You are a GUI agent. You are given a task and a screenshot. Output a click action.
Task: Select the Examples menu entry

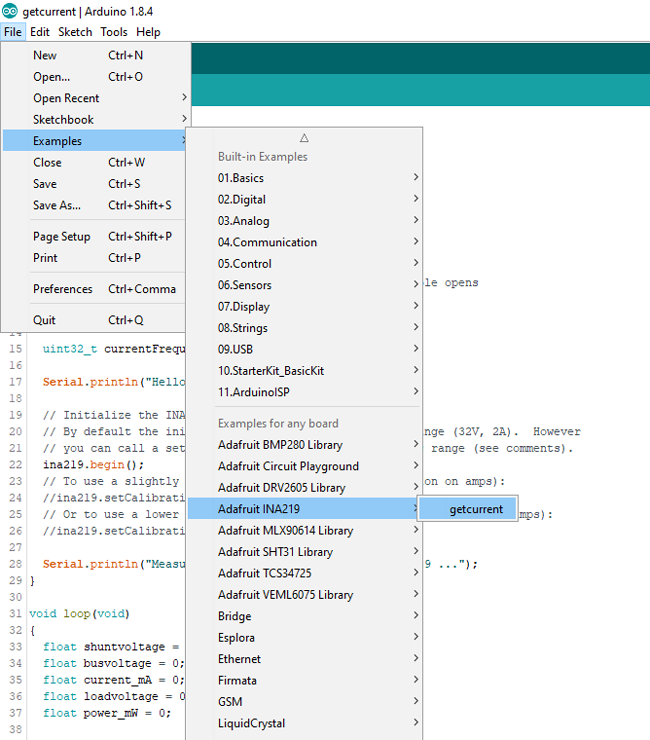coord(94,141)
